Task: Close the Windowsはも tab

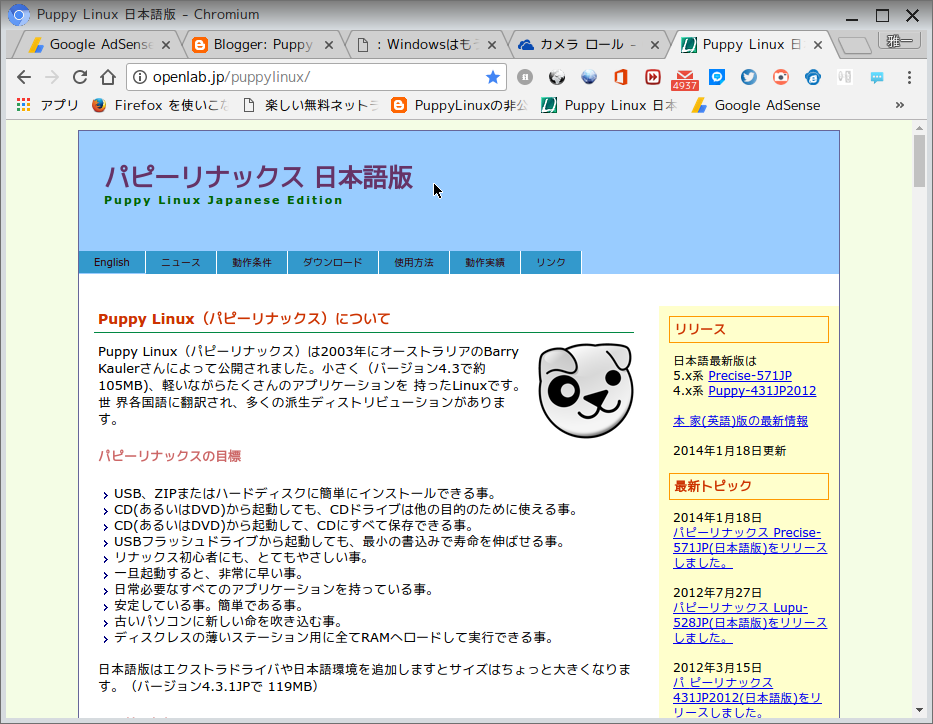Action: (491, 45)
